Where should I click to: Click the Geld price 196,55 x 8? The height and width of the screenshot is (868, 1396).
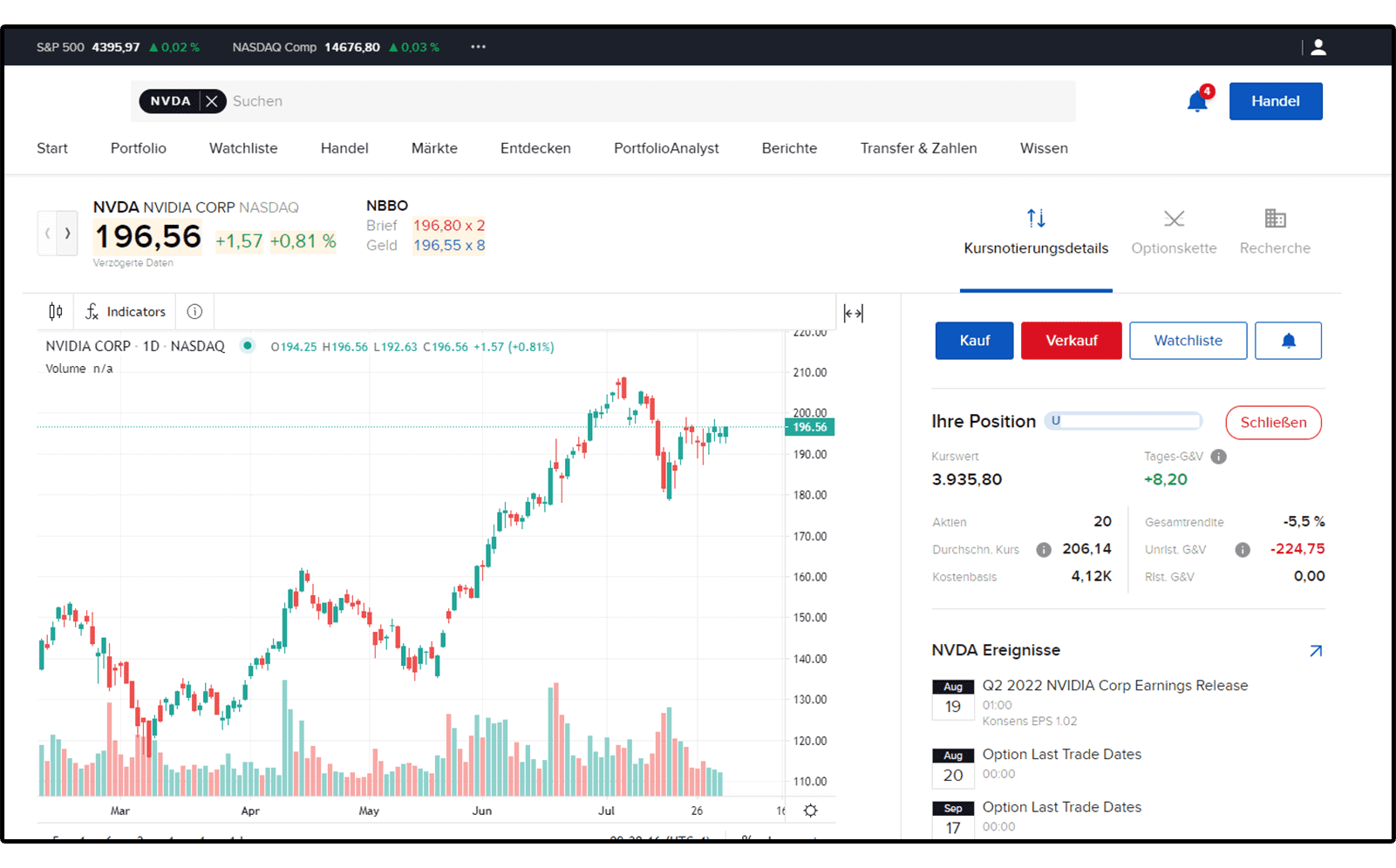449,246
